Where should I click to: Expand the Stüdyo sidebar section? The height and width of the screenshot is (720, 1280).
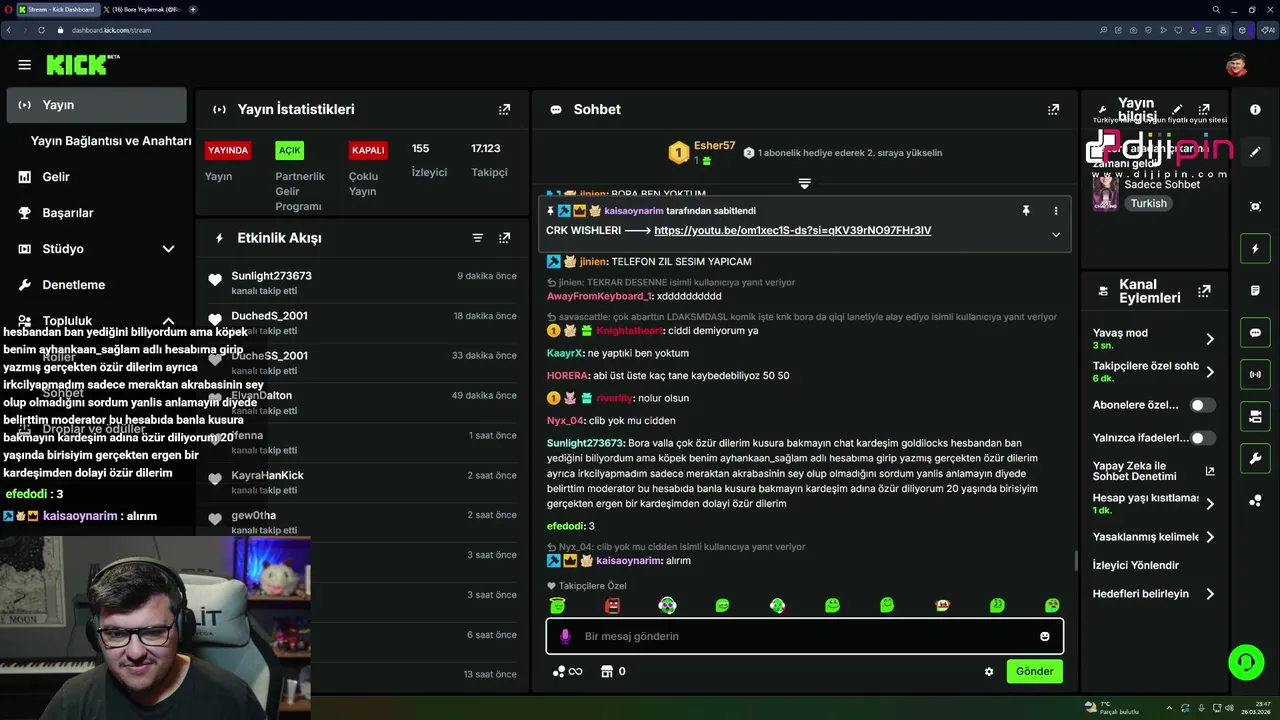pos(168,249)
